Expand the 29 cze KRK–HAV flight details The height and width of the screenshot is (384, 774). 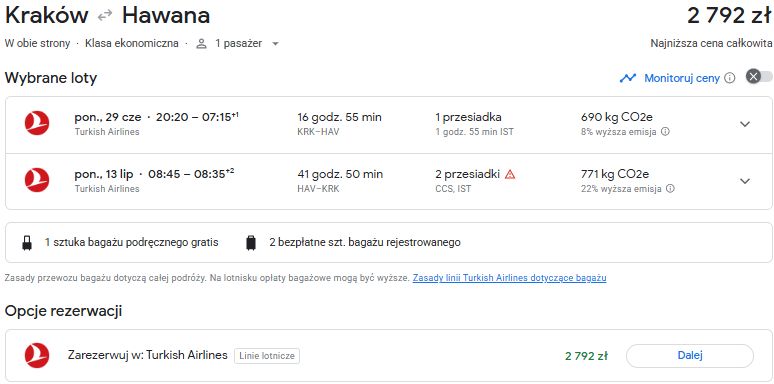coord(745,124)
